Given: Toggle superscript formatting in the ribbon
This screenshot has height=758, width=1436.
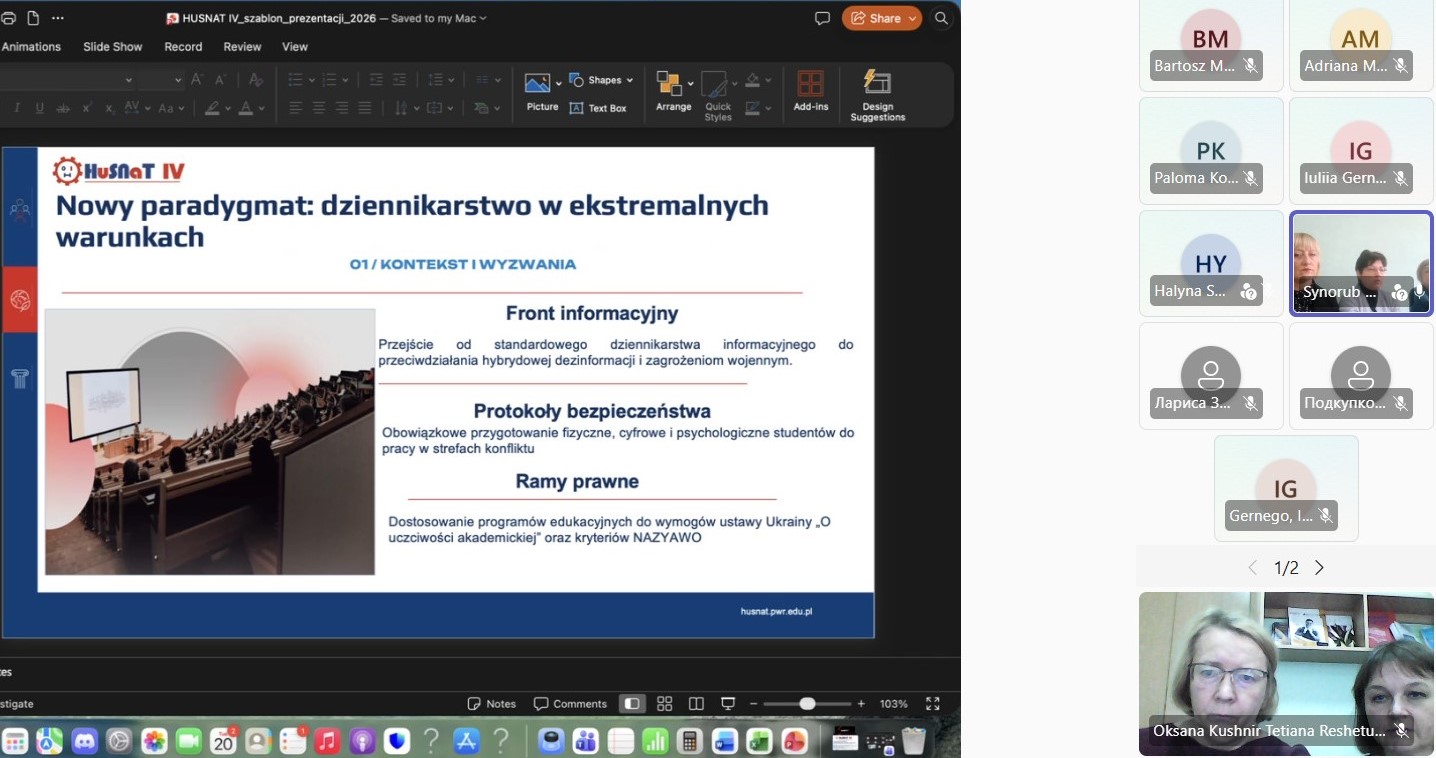Looking at the screenshot, I should click(x=87, y=108).
